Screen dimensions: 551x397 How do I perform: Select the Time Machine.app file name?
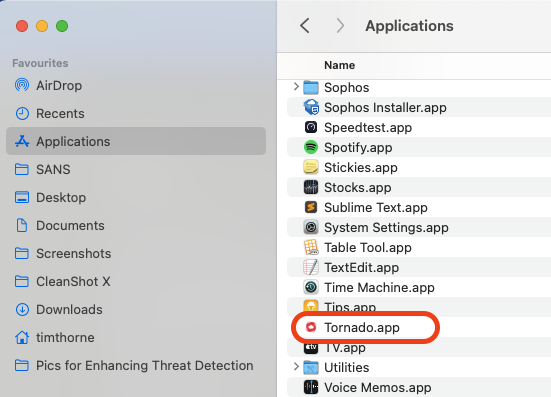379,288
